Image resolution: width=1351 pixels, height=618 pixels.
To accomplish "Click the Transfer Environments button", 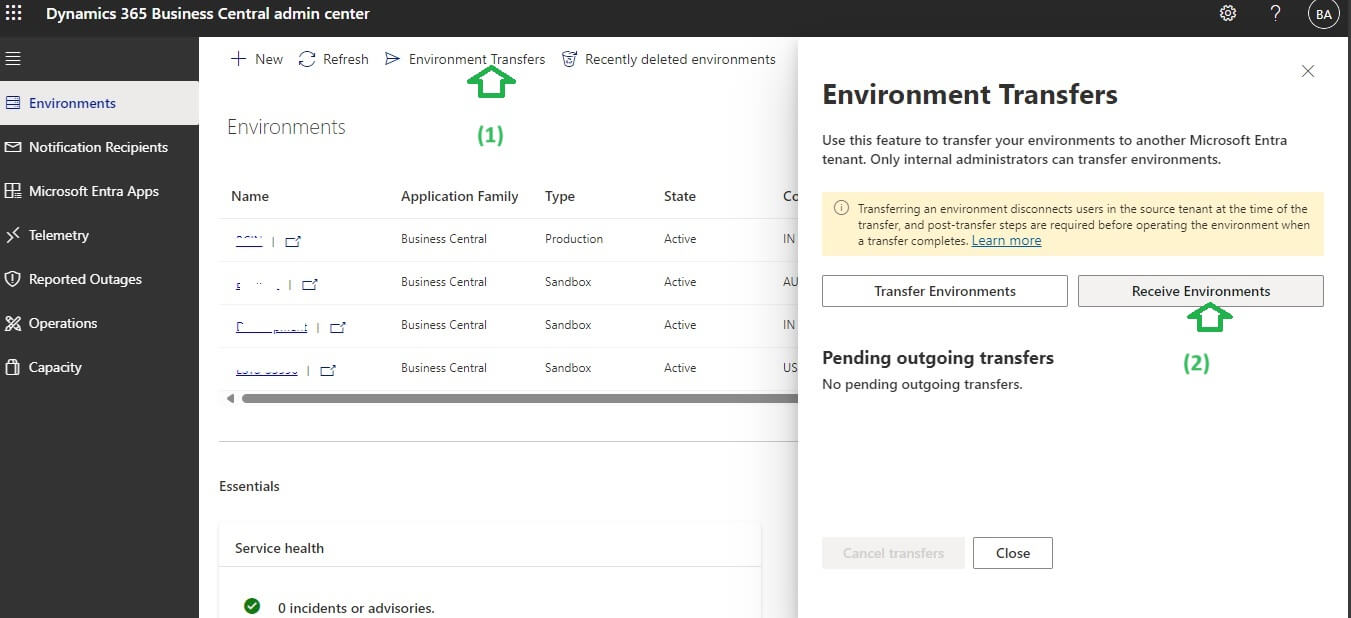I will point(943,291).
